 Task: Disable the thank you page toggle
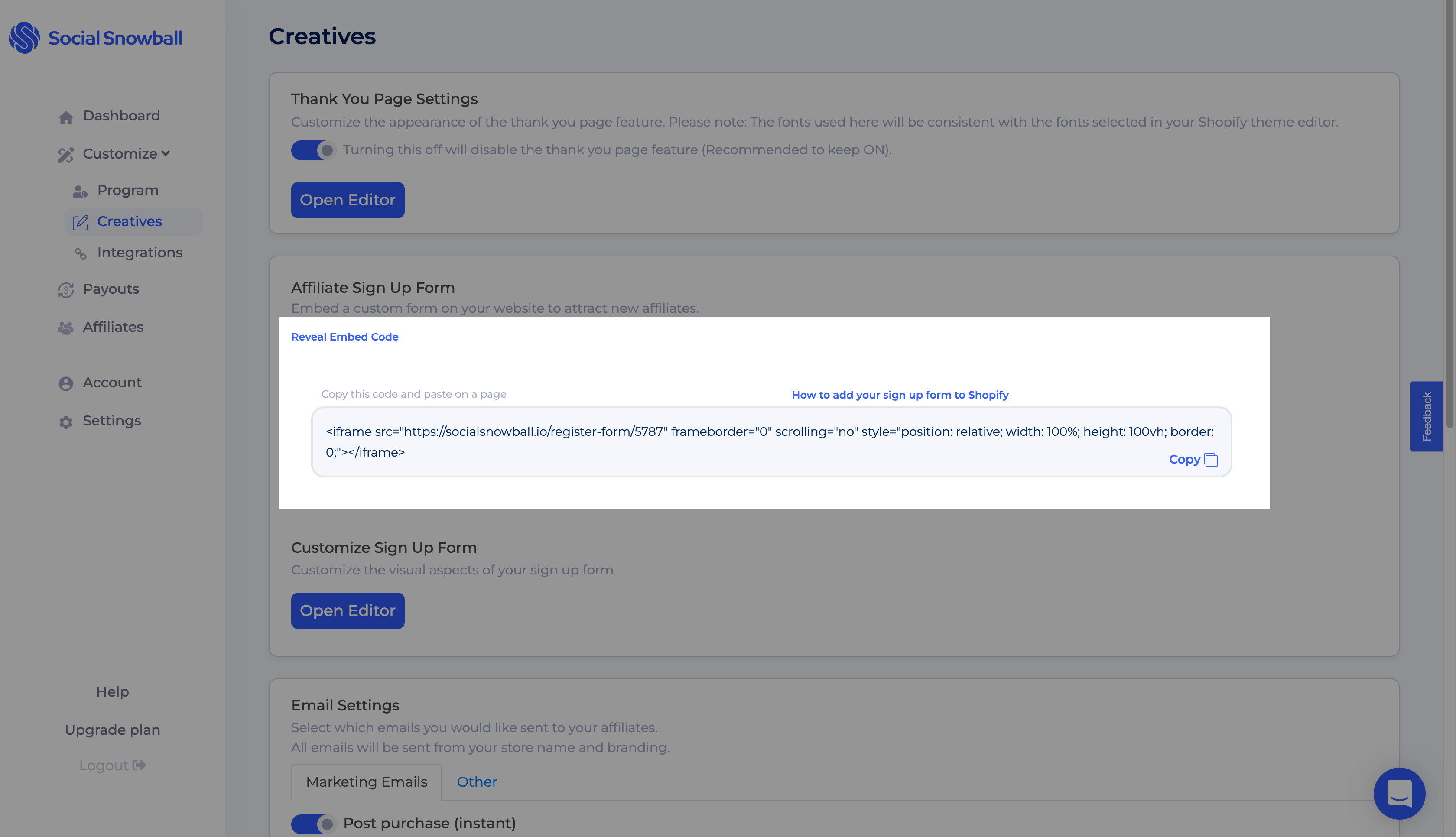pyautogui.click(x=313, y=150)
